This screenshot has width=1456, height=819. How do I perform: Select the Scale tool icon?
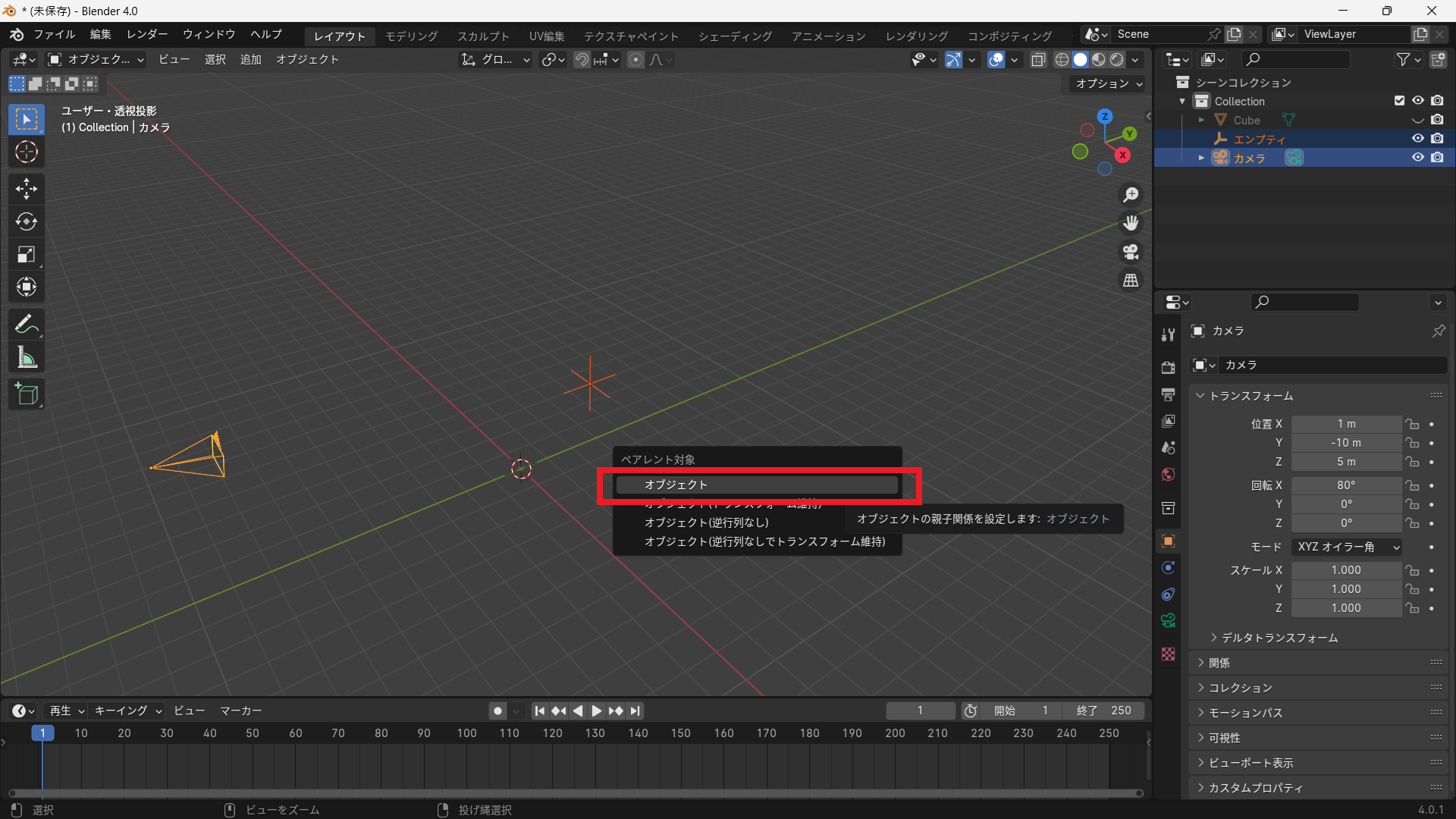click(x=27, y=254)
